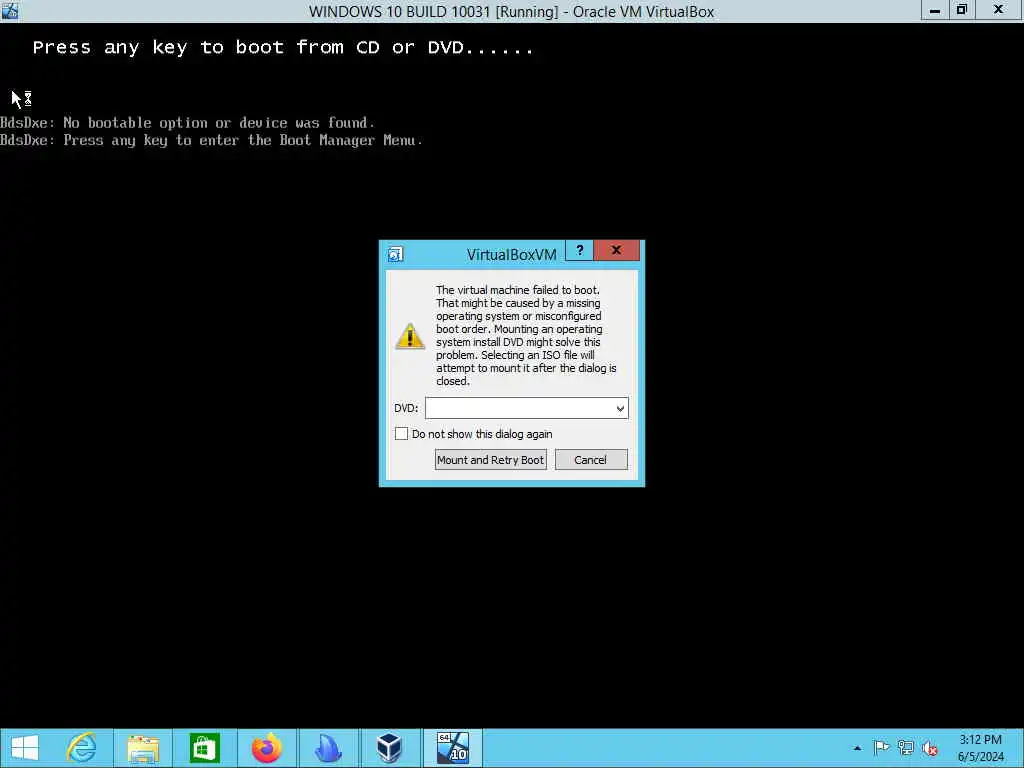Restore down the VirtualBox VM window
This screenshot has height=768, width=1024.
(x=961, y=10)
